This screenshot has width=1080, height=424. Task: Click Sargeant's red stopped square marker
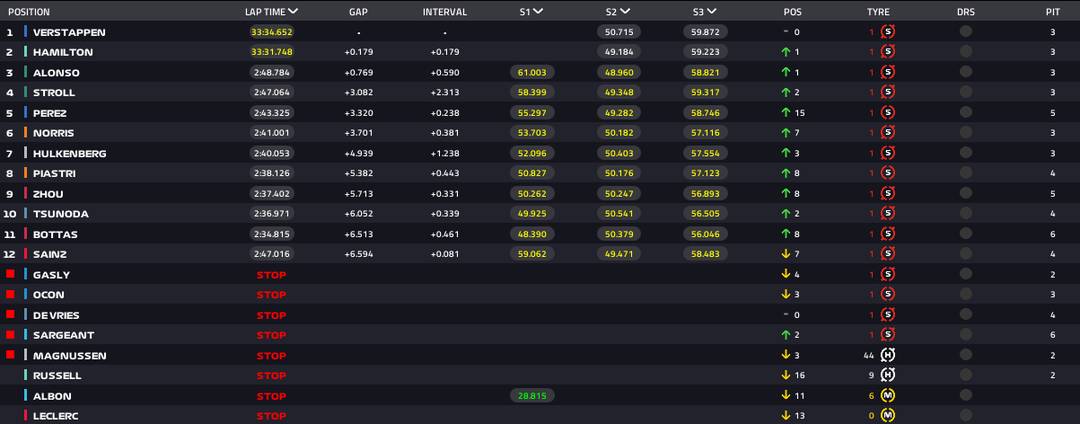coord(10,335)
